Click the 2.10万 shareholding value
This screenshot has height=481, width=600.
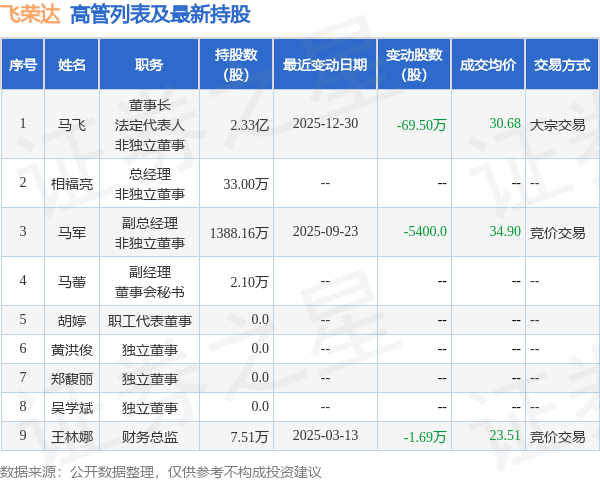tap(249, 282)
